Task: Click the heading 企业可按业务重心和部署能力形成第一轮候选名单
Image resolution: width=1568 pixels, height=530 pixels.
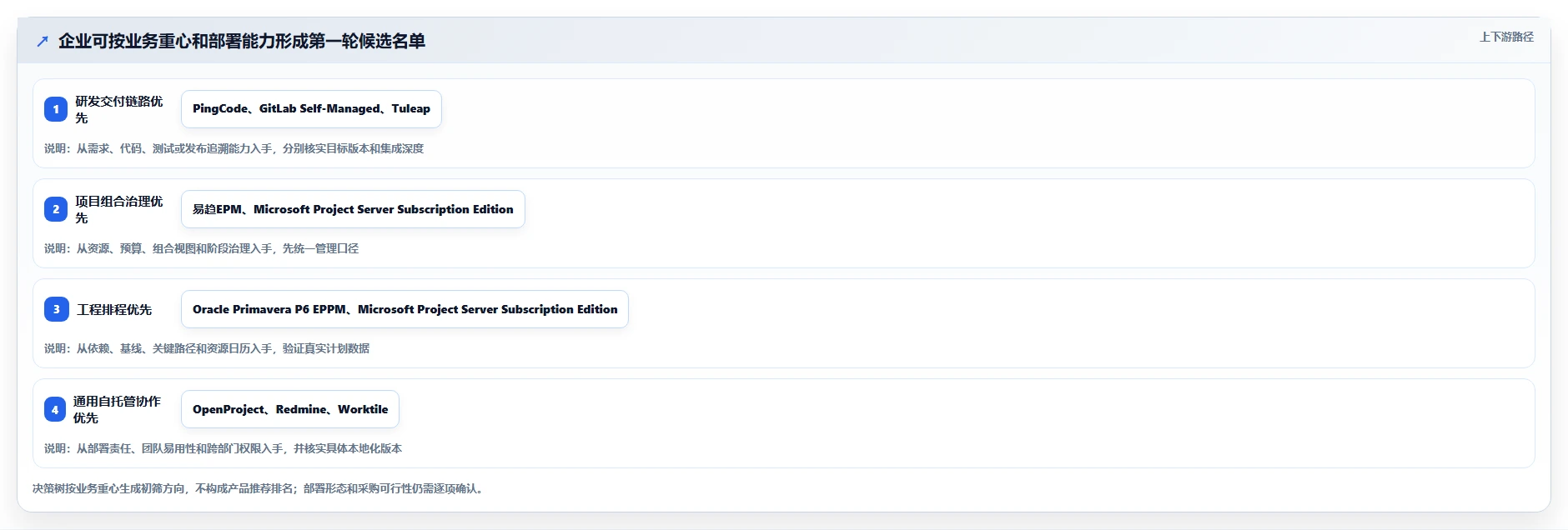Action: click(x=242, y=41)
